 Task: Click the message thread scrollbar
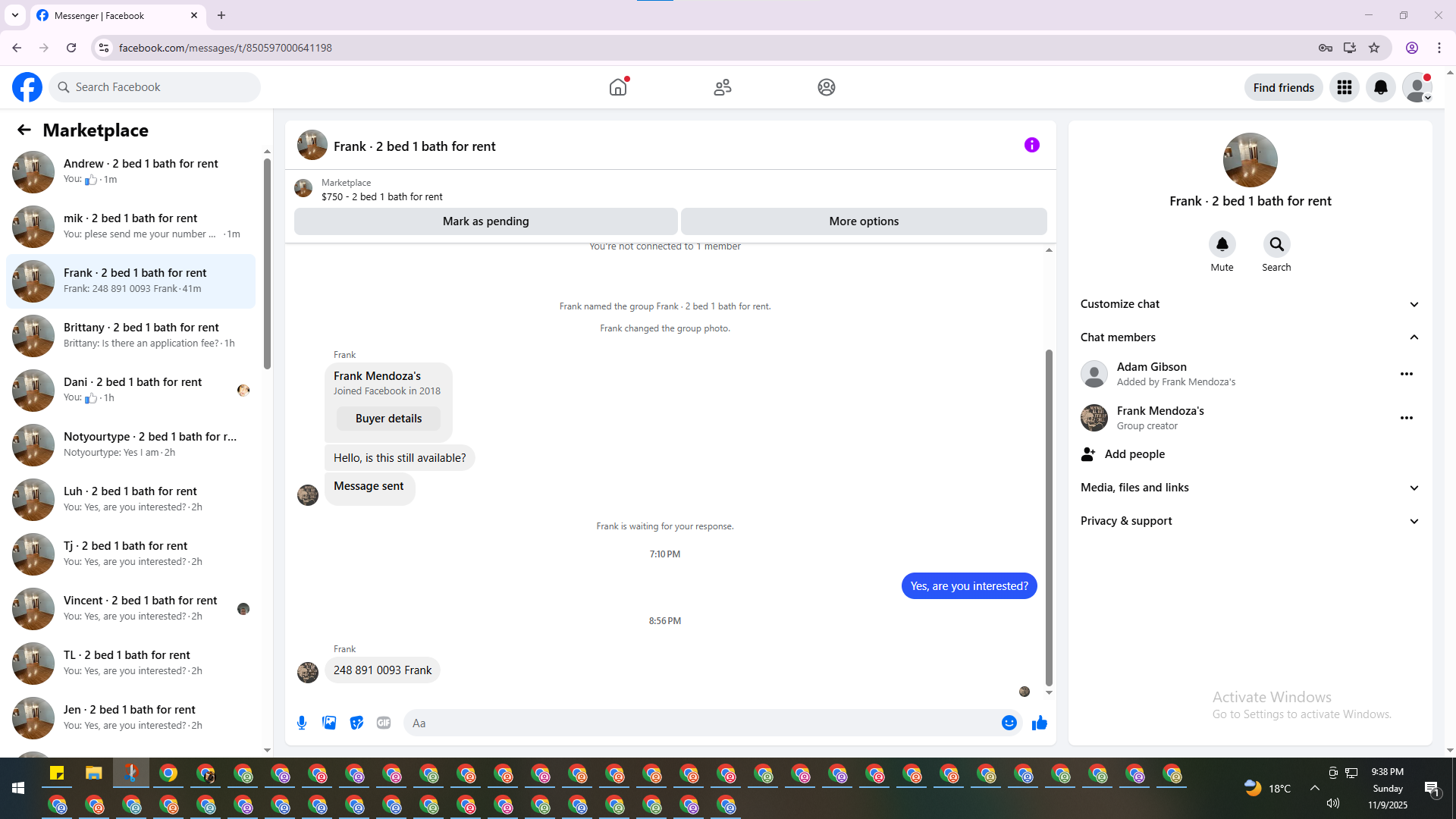[1049, 518]
